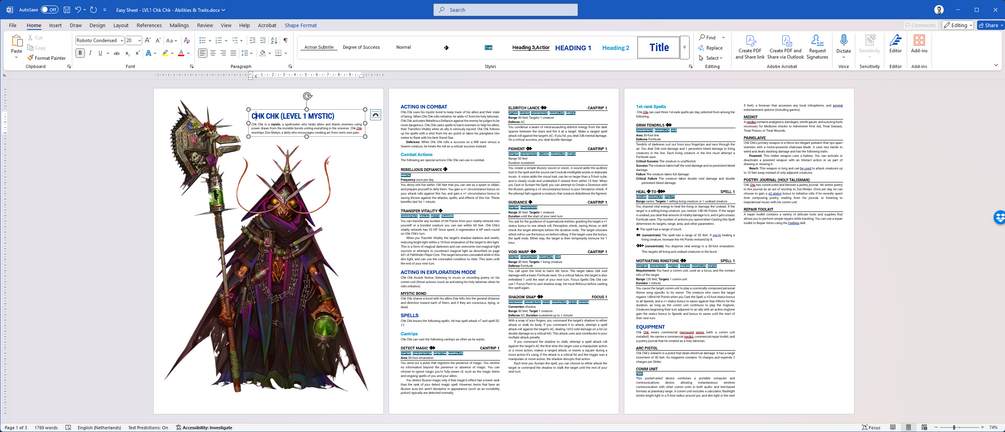Increase font size with the grow font icon

(x=147, y=40)
